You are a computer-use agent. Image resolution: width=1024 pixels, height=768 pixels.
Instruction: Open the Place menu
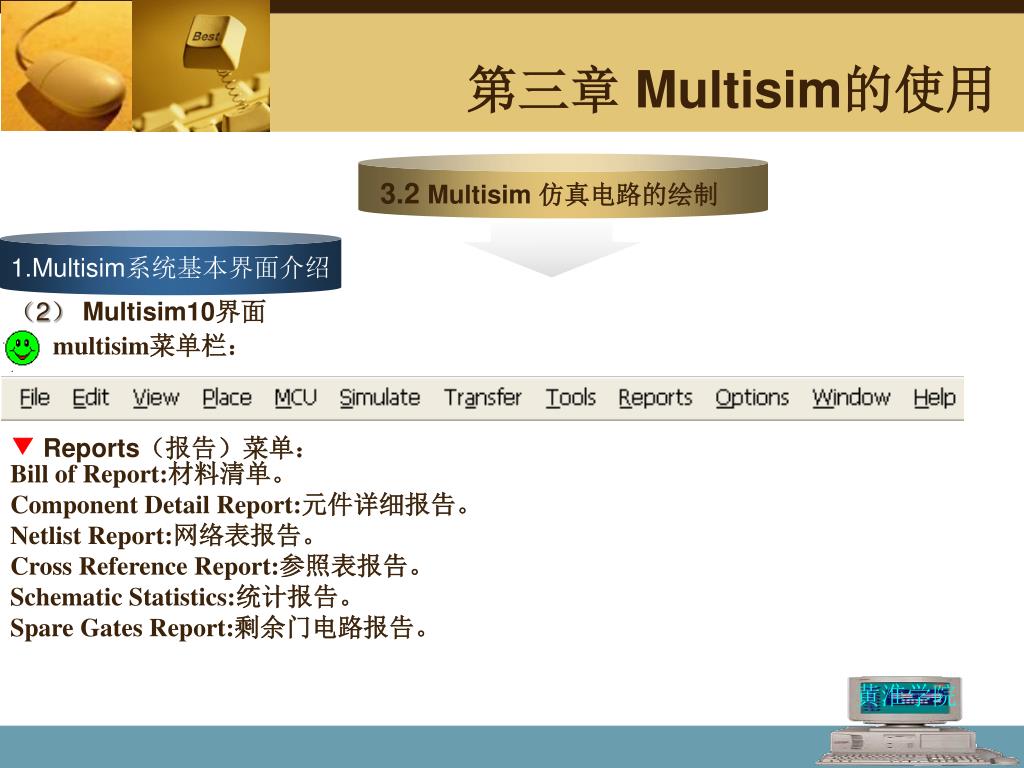pyautogui.click(x=227, y=398)
